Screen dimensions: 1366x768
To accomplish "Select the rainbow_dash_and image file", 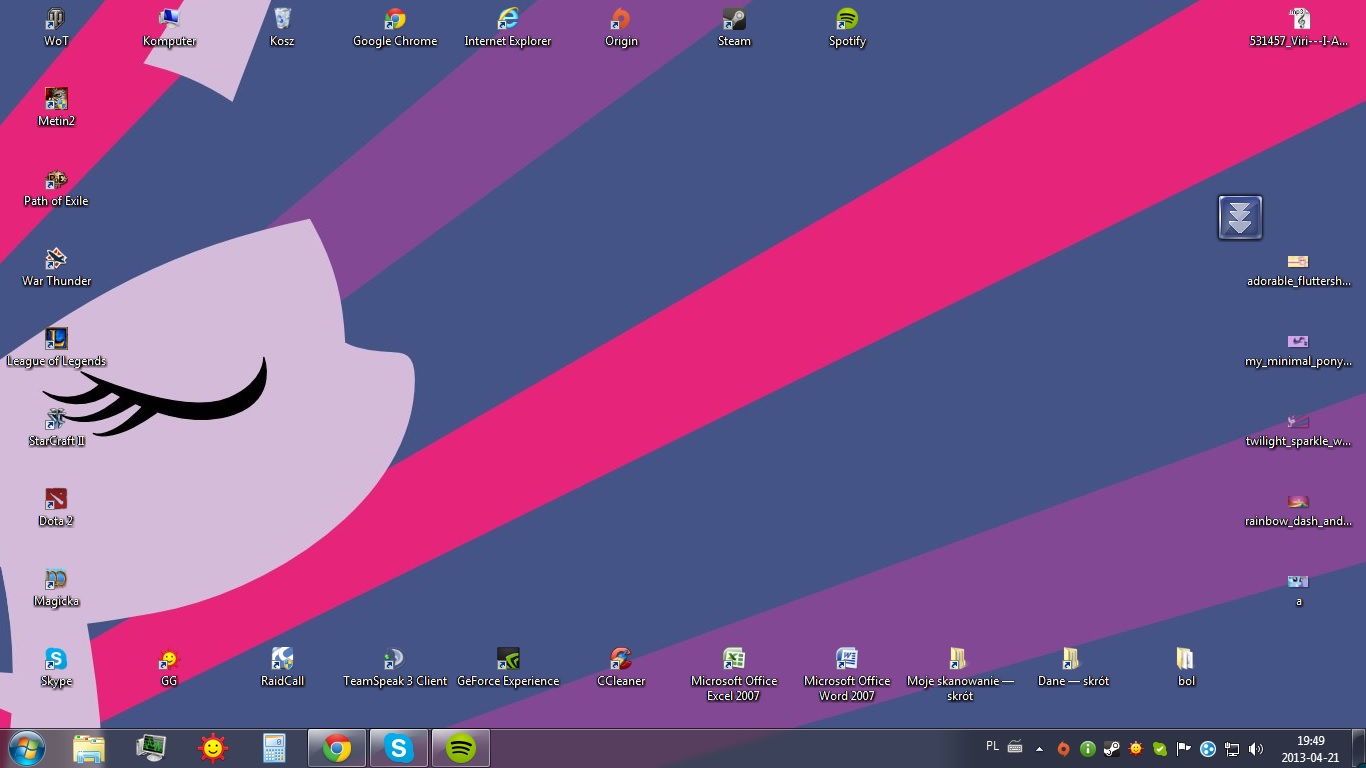I will click(x=1298, y=510).
